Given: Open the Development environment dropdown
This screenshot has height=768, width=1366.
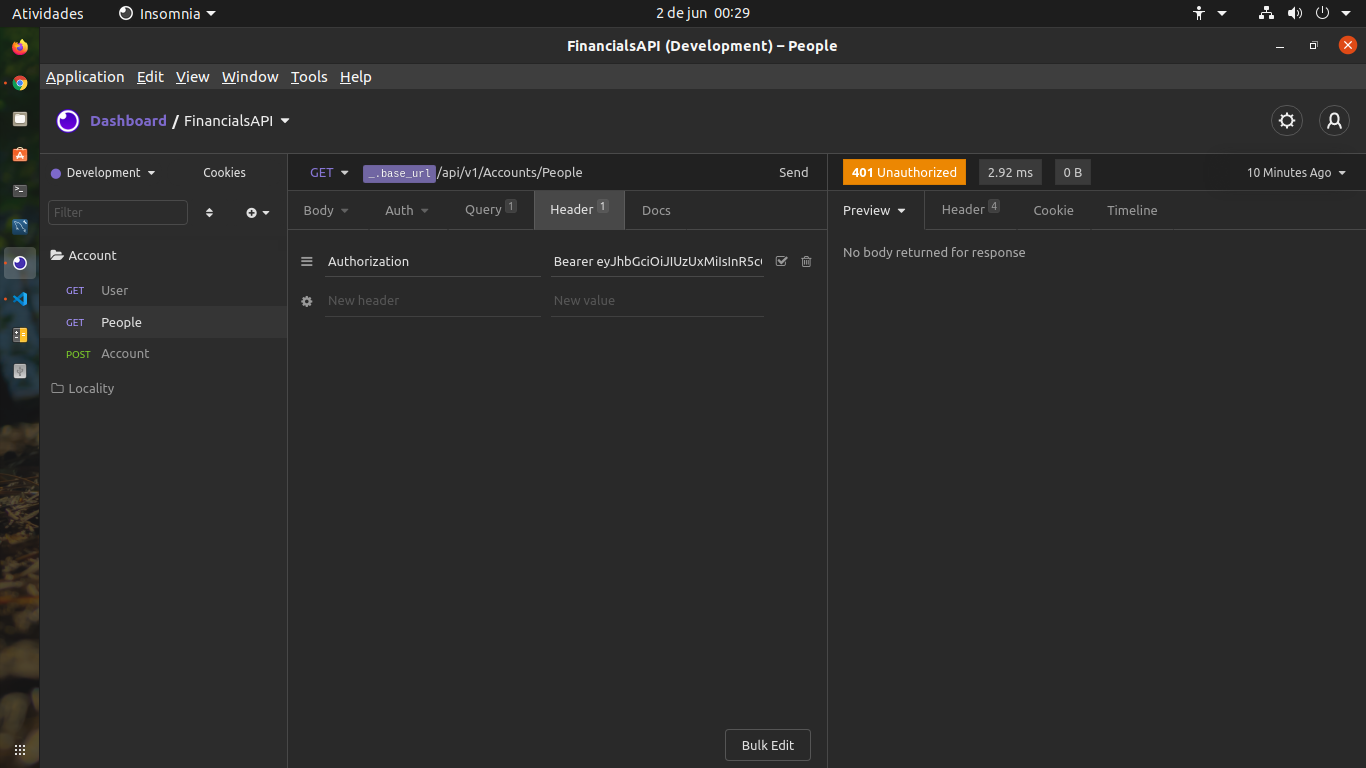Looking at the screenshot, I should 104,173.
